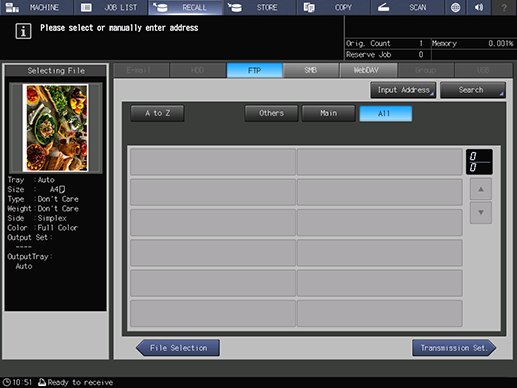Click the dimmed E-mail destination tab

tap(141, 70)
